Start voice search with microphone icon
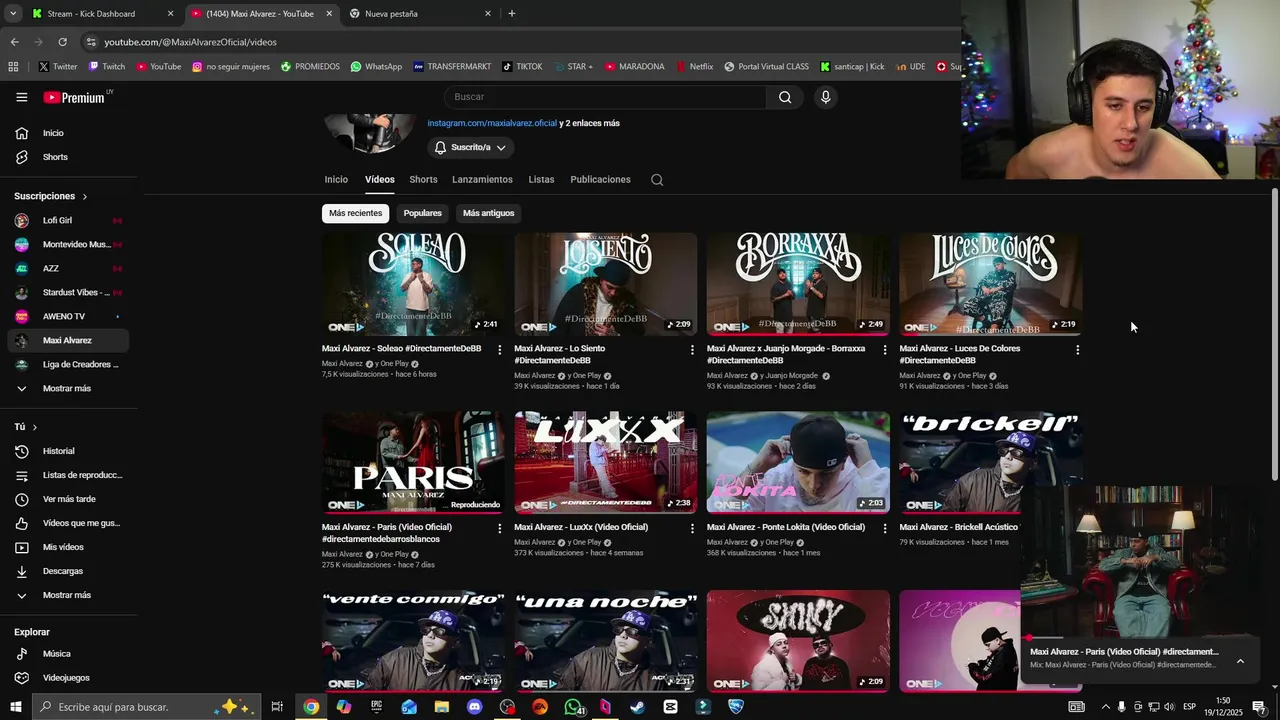The image size is (1280, 720). coord(825,97)
